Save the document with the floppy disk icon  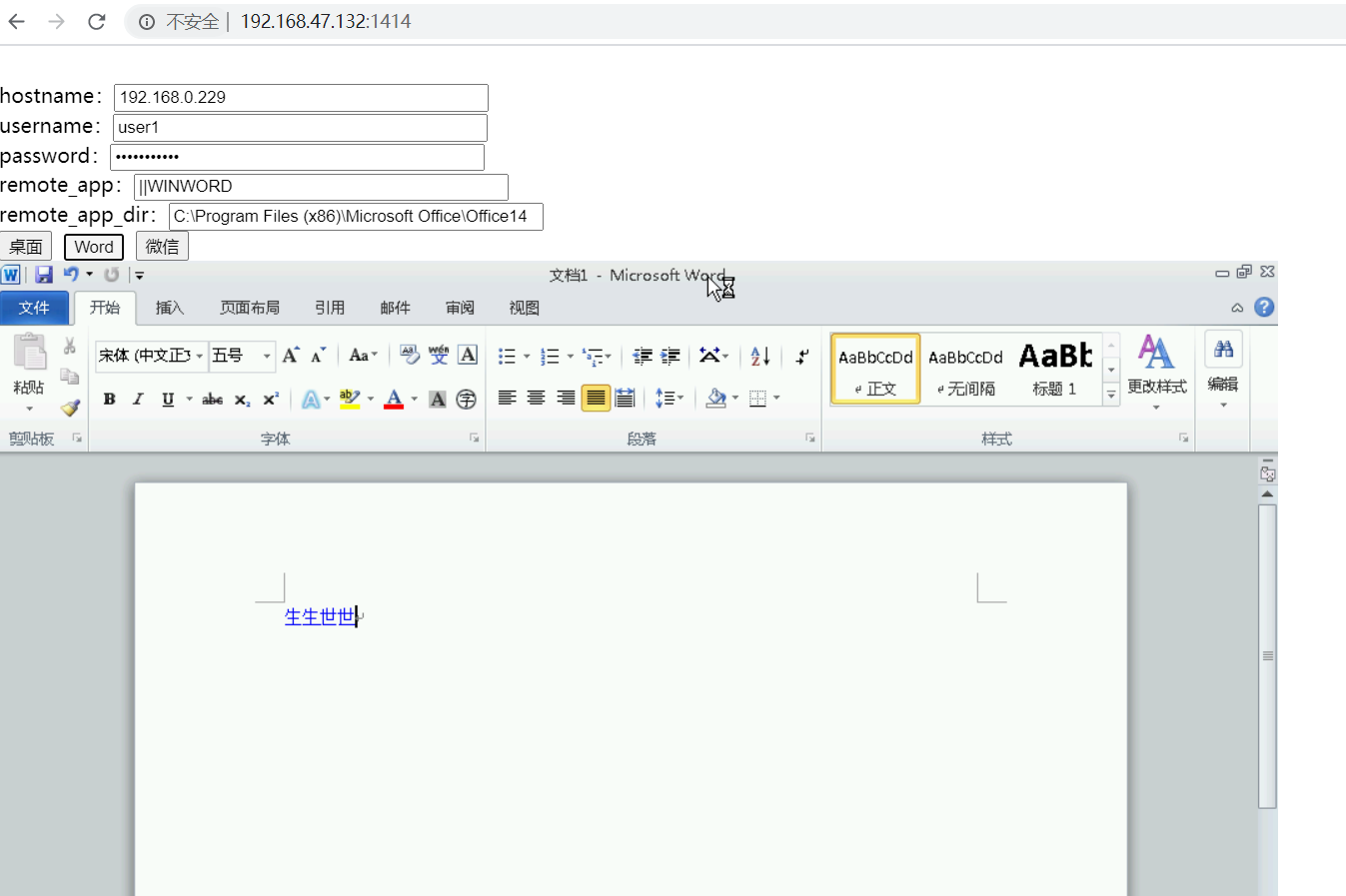pos(44,275)
